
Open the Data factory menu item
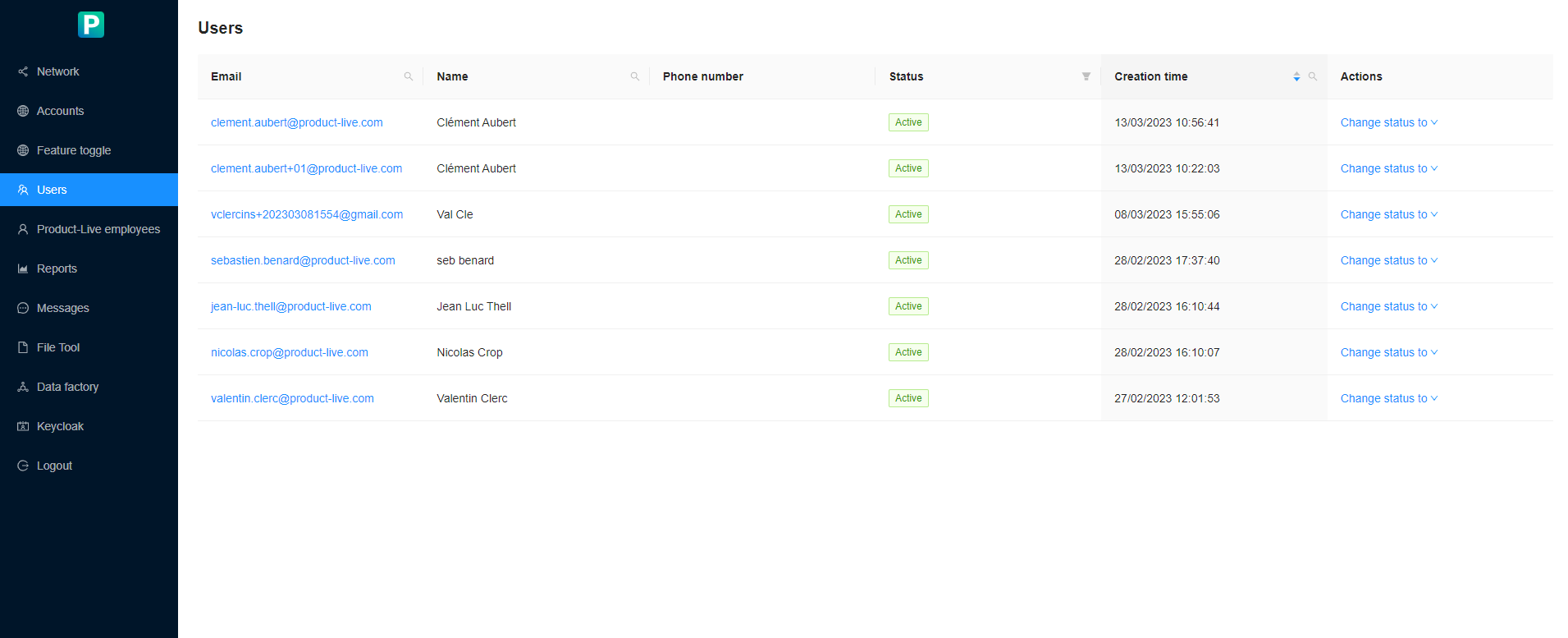pyautogui.click(x=67, y=387)
